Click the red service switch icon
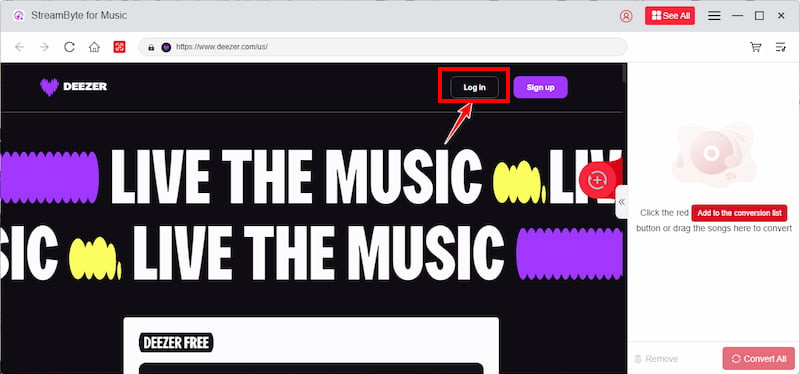This screenshot has width=800, height=374. (119, 47)
